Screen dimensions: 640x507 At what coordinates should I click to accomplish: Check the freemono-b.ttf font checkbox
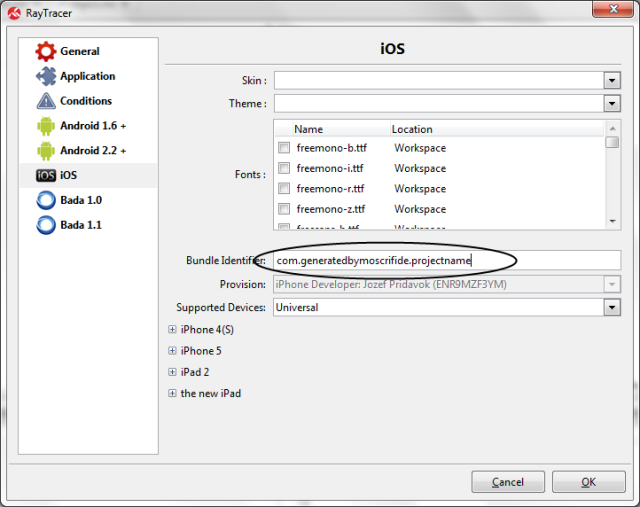click(x=284, y=147)
